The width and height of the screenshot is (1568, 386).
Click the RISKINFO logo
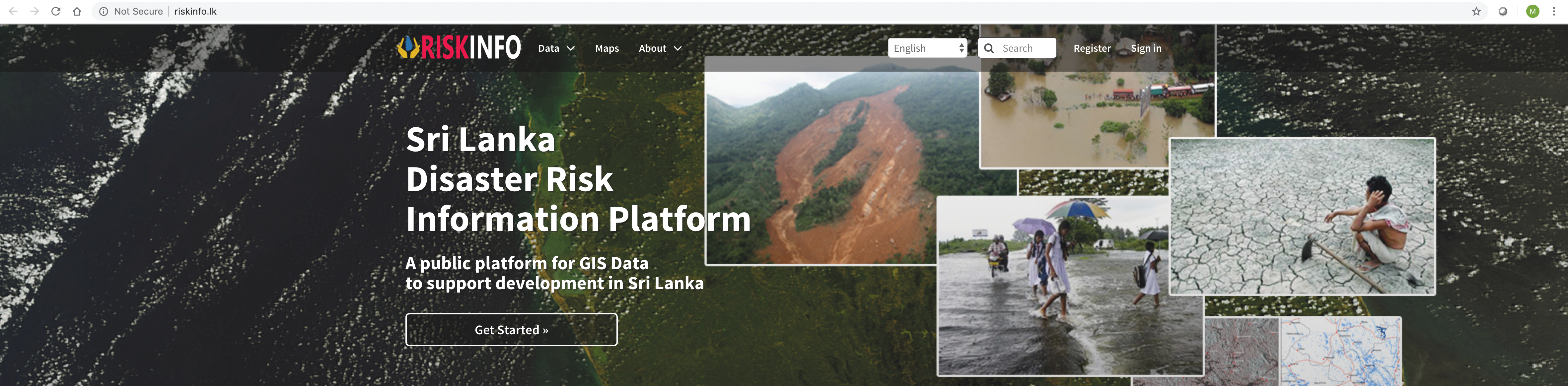coord(458,47)
